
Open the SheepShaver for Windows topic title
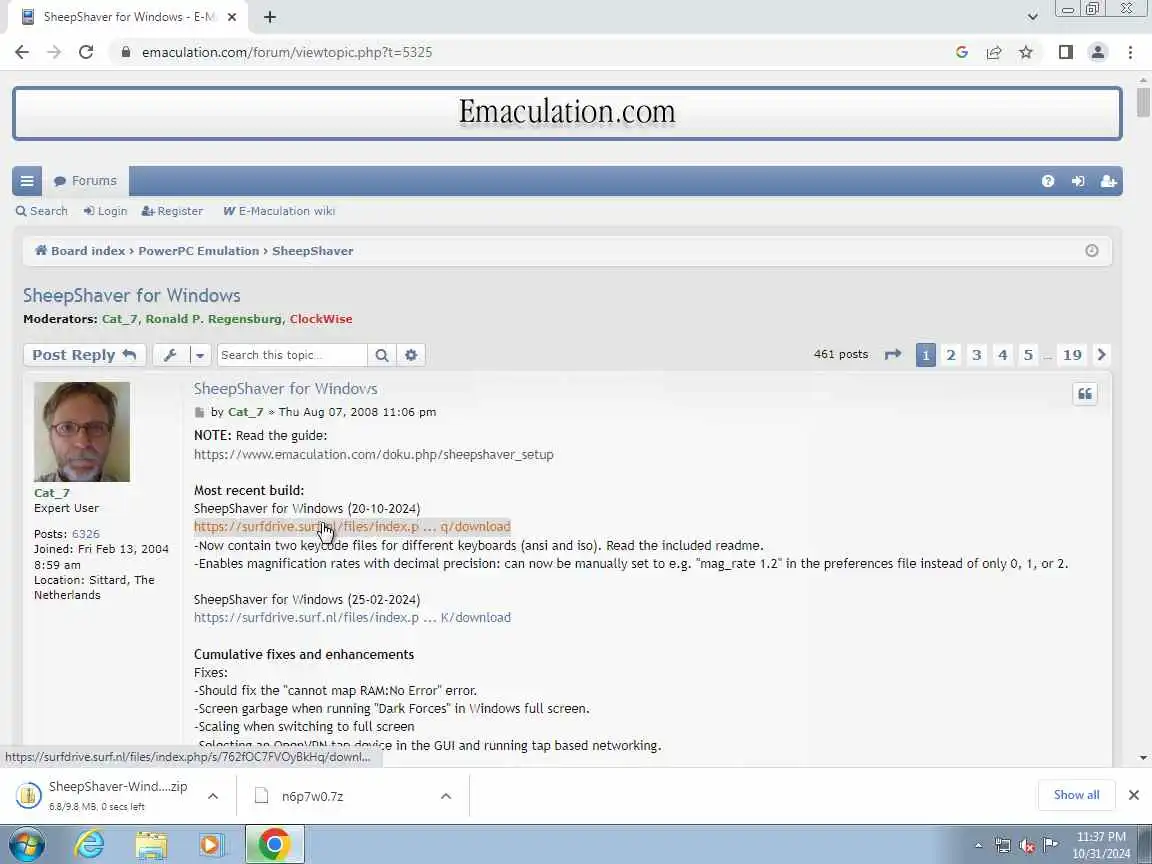click(132, 295)
